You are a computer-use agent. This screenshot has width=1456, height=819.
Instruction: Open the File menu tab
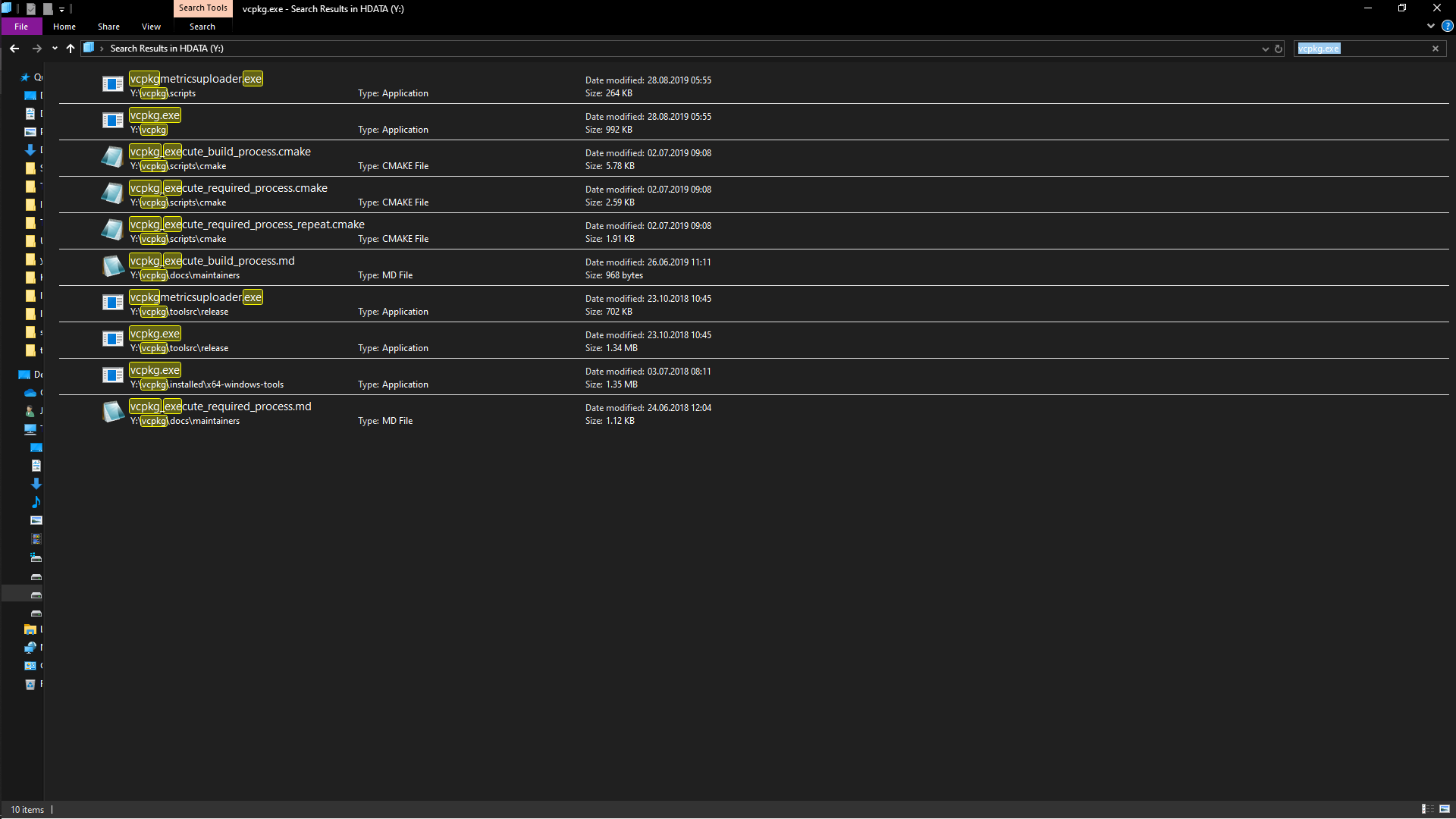tap(21, 27)
